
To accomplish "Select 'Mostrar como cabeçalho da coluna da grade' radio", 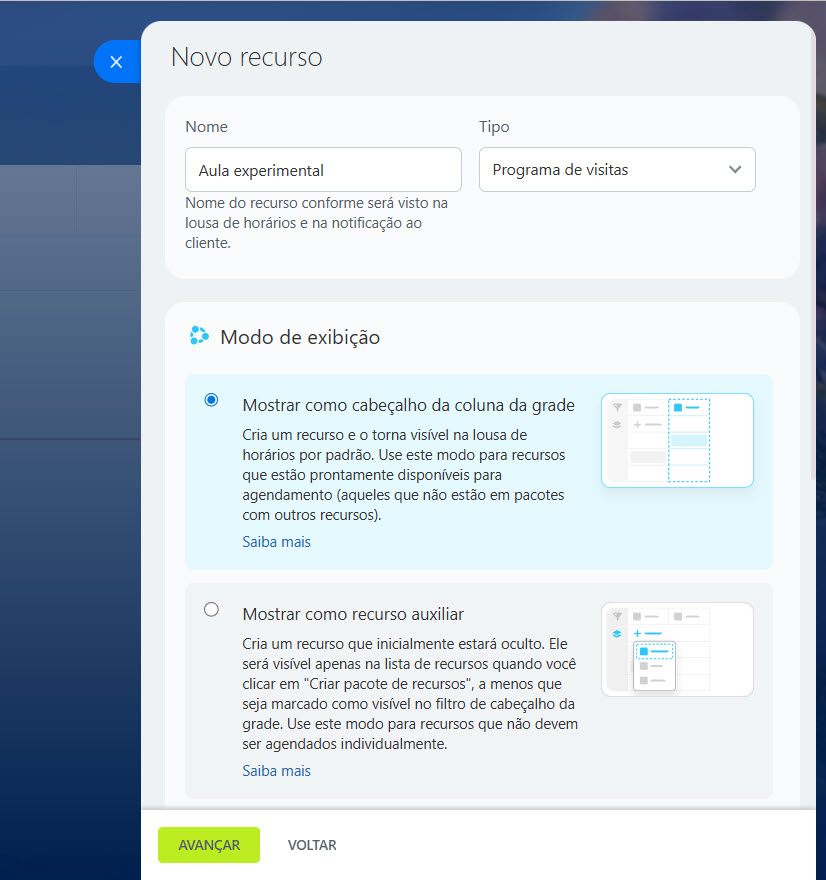I will coord(211,400).
